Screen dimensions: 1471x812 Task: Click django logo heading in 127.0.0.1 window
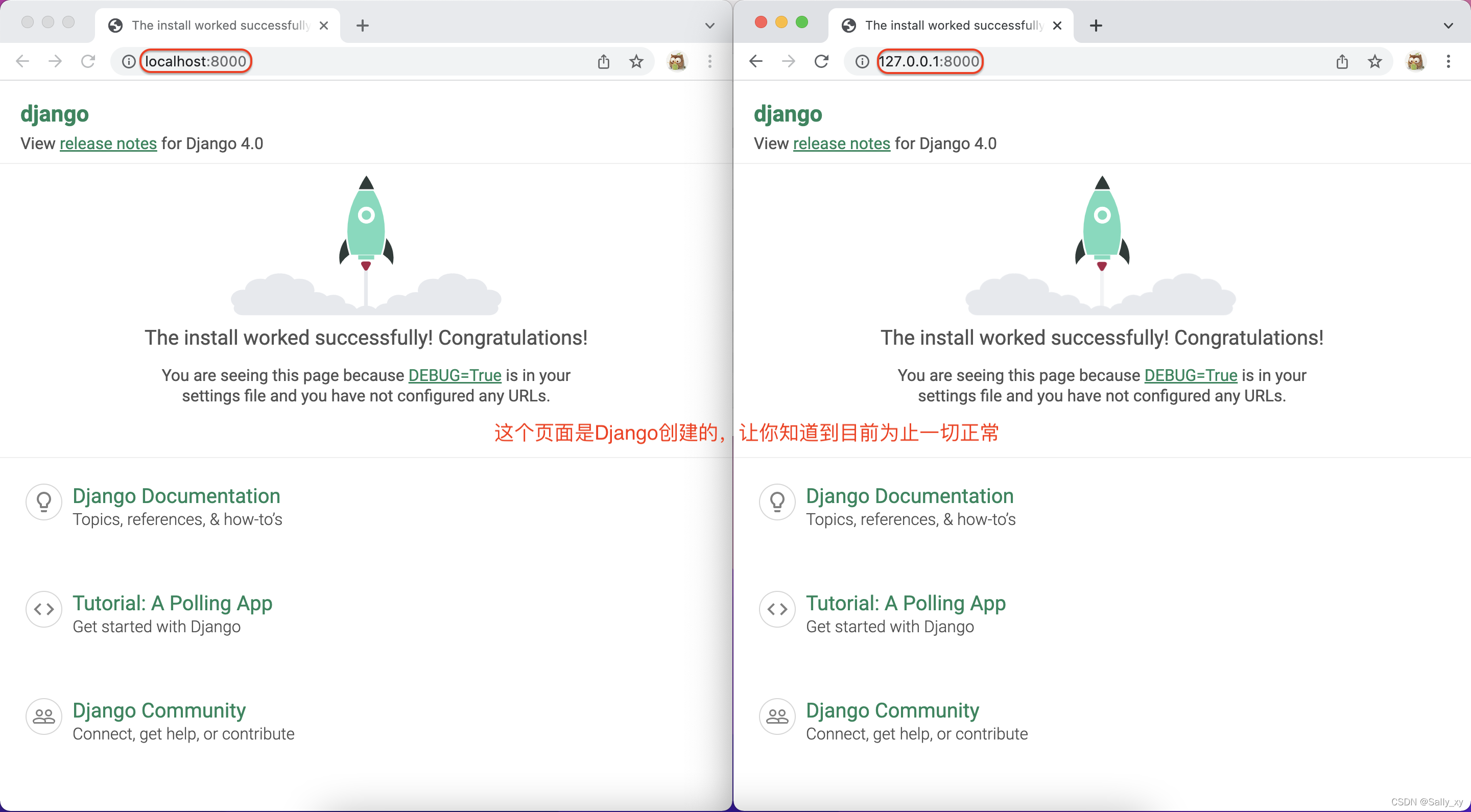pyautogui.click(x=788, y=114)
